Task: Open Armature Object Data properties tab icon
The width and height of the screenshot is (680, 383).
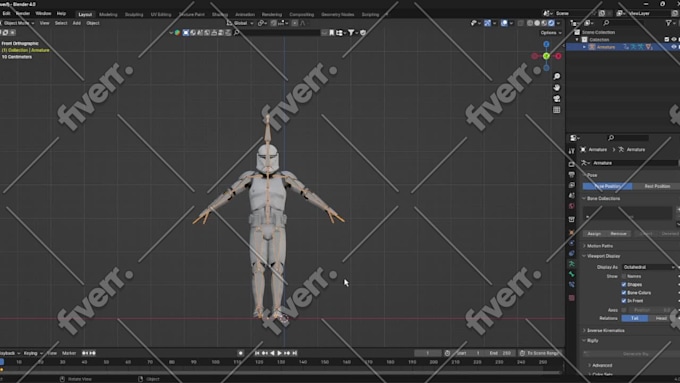Action: pyautogui.click(x=572, y=264)
